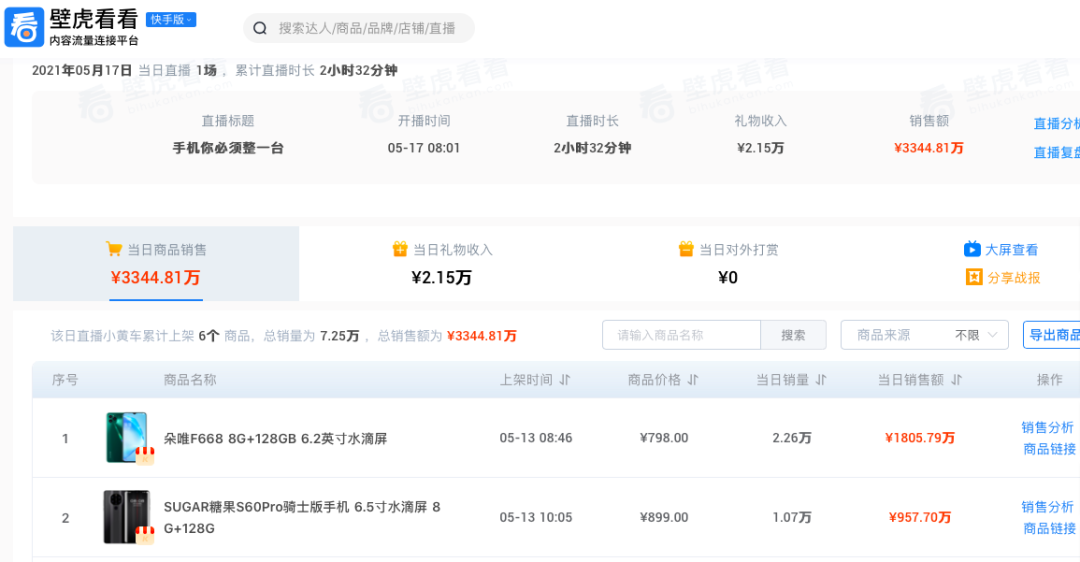Click the gift icon beside 当日对外打赏
This screenshot has width=1080, height=562.
pos(686,249)
